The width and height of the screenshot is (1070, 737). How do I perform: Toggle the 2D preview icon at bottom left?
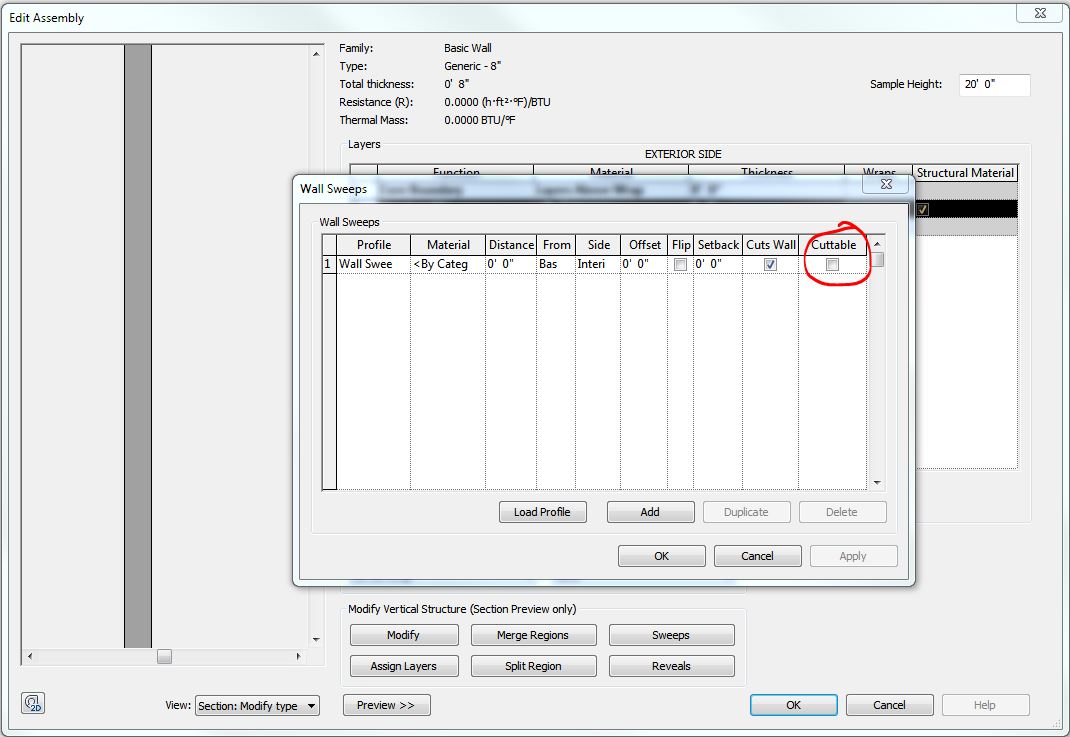pos(33,703)
